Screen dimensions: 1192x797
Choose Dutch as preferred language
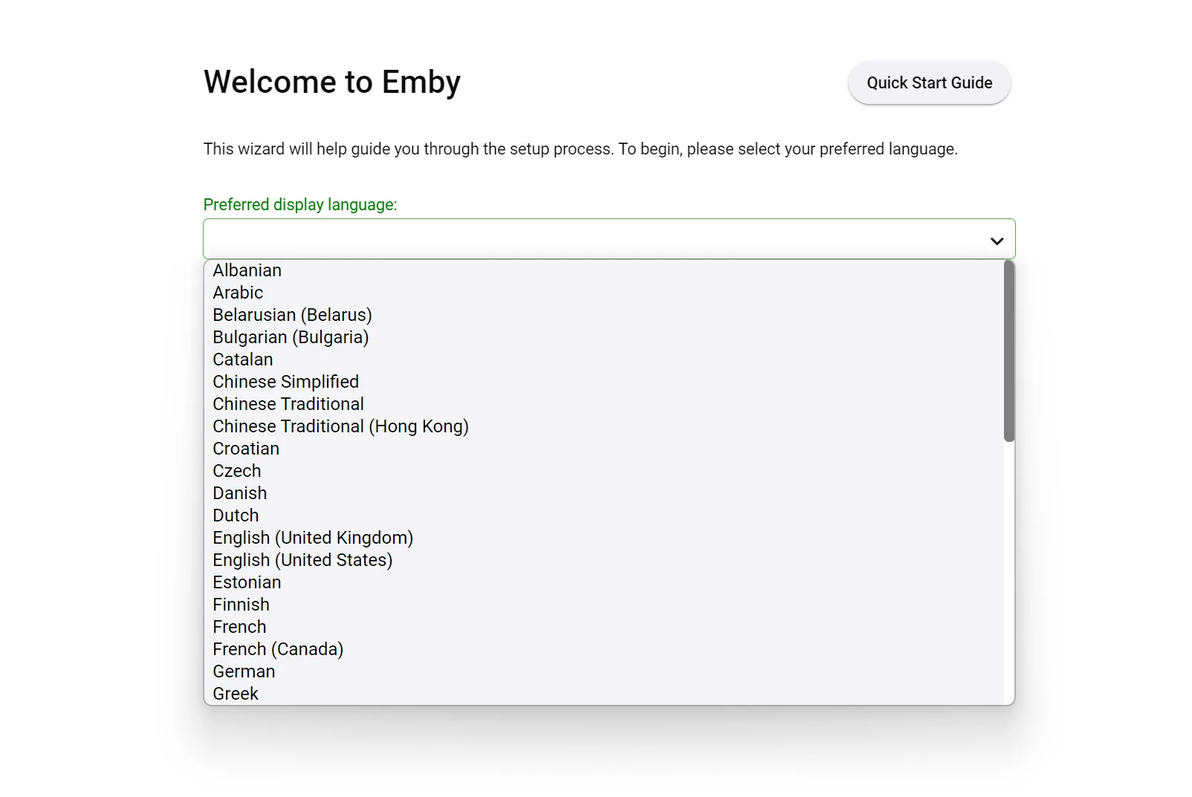point(236,515)
